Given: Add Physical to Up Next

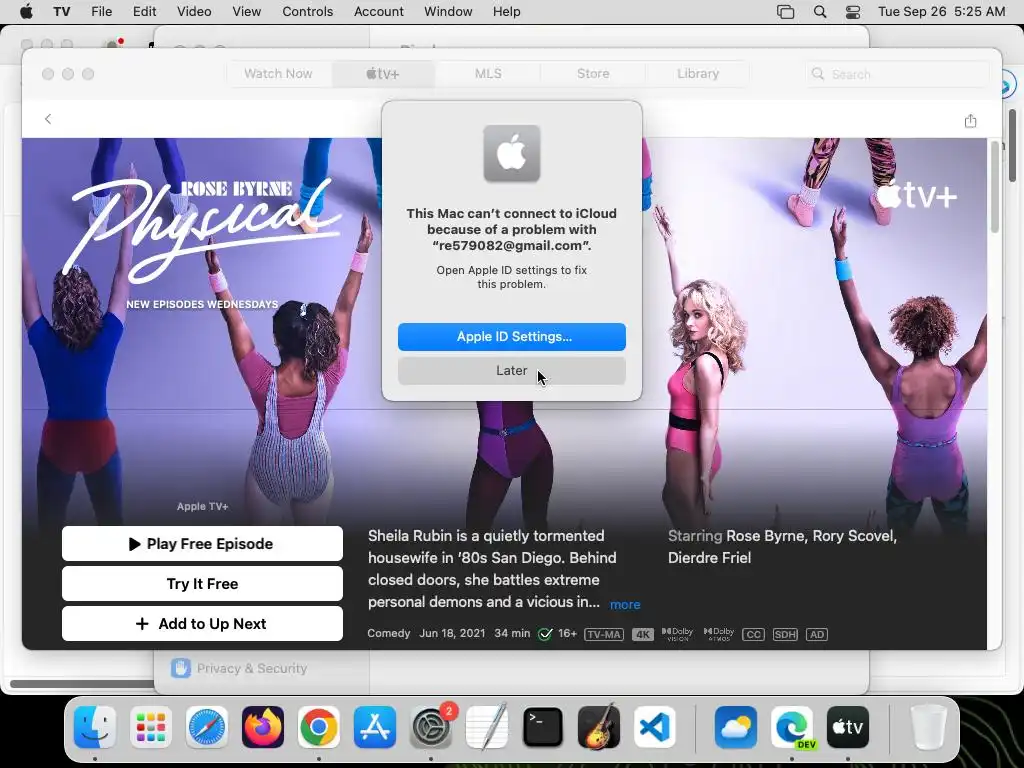Looking at the screenshot, I should point(202,624).
